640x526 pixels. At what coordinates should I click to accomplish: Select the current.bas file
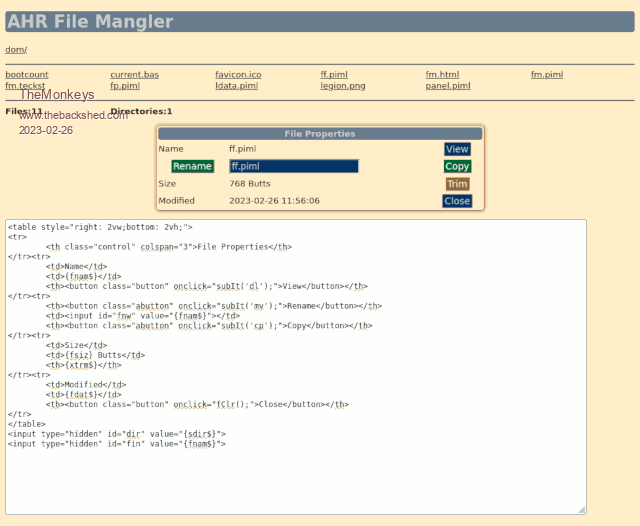tap(134, 75)
